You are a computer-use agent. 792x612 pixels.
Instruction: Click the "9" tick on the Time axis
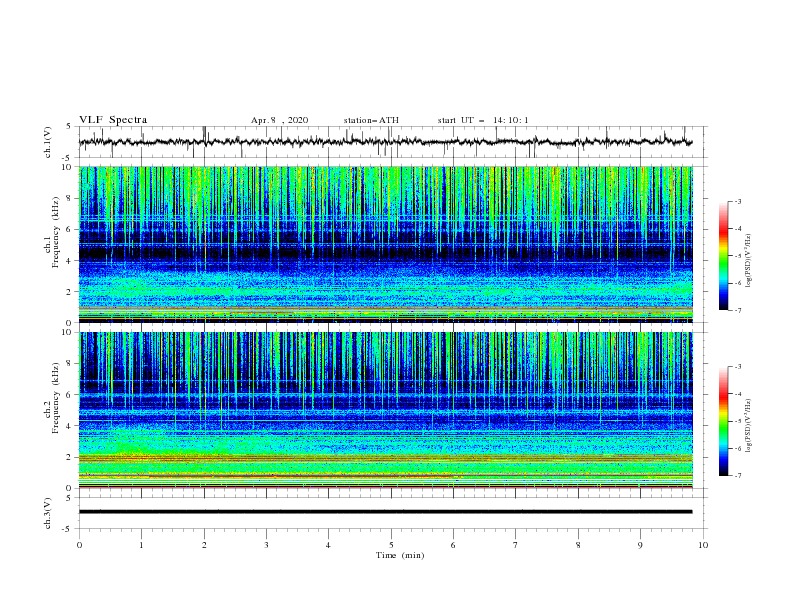[640, 545]
